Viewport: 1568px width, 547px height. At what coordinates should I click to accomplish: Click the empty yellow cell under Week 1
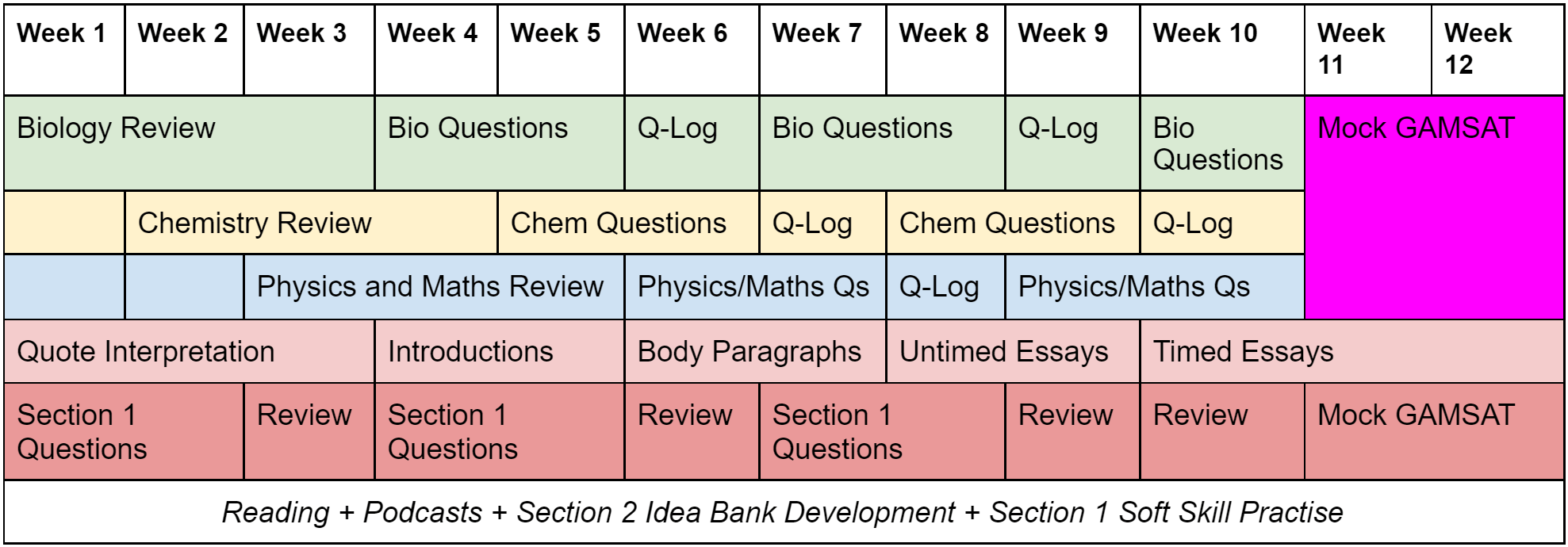coord(64,223)
